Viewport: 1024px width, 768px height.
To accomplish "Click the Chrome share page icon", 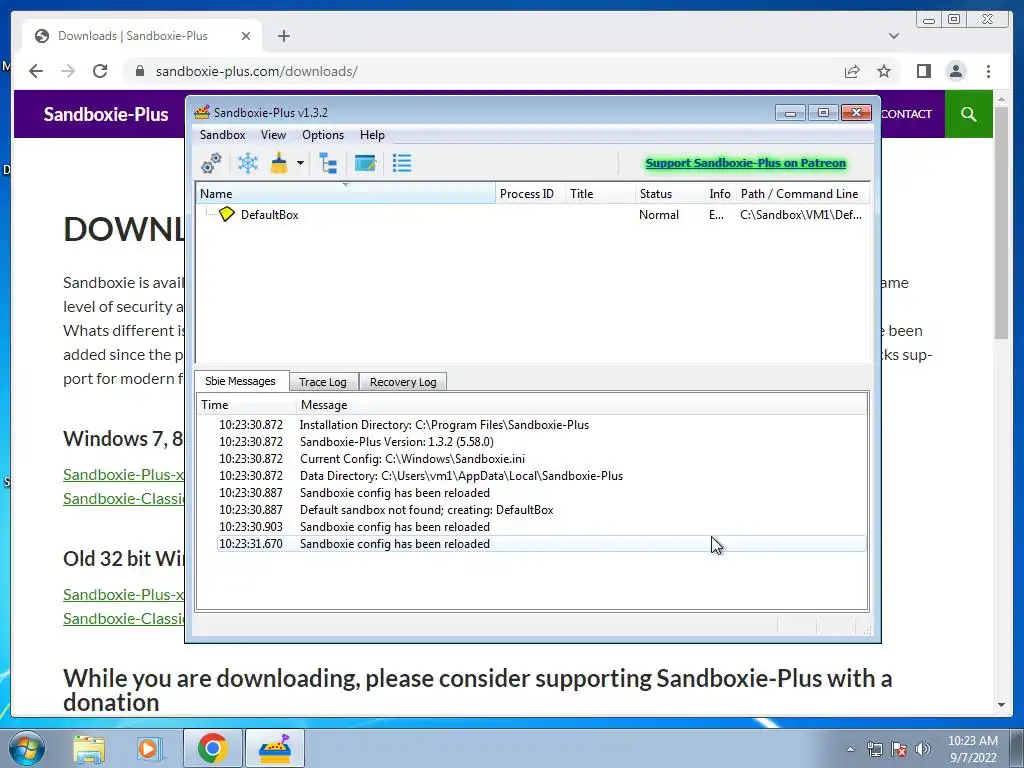I will tap(852, 71).
